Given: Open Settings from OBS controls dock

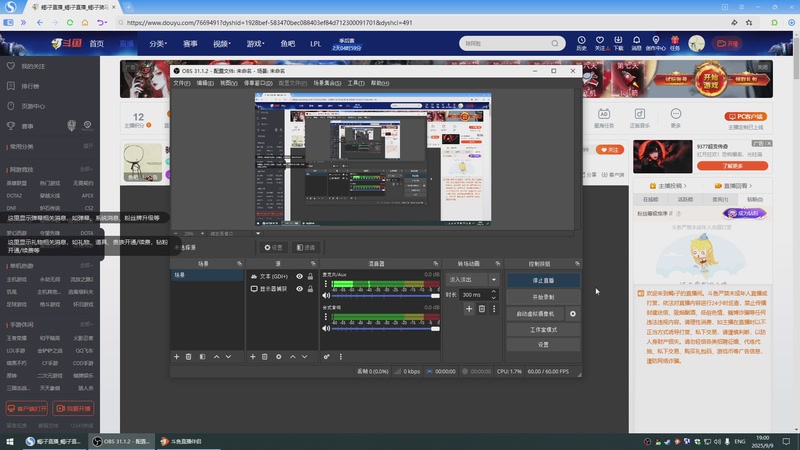Looking at the screenshot, I should (543, 345).
